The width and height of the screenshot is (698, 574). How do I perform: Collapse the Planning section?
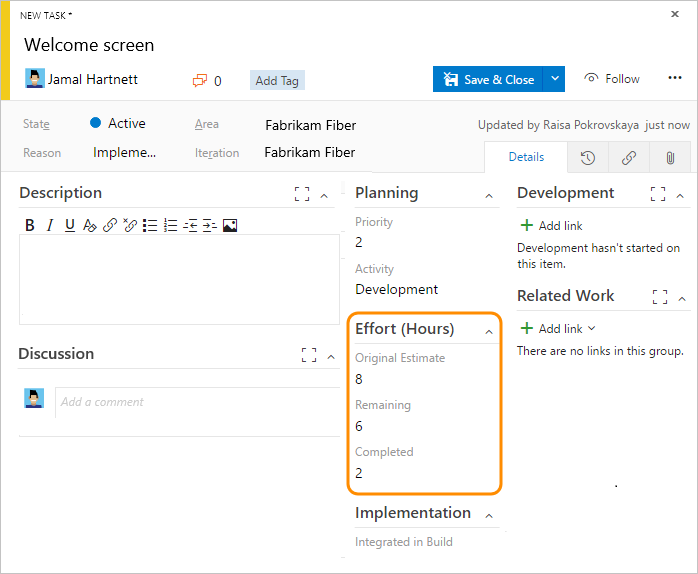[489, 196]
